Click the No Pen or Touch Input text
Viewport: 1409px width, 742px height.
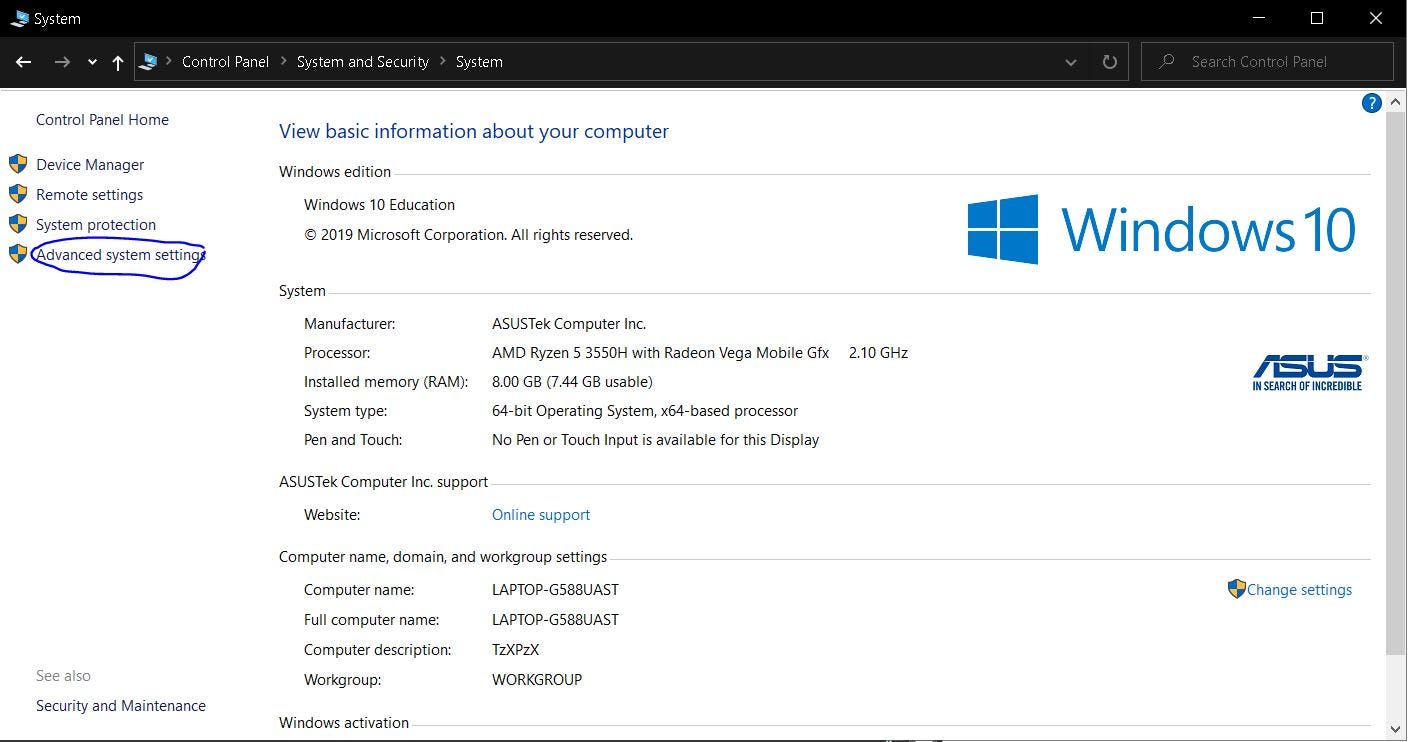[x=655, y=440]
